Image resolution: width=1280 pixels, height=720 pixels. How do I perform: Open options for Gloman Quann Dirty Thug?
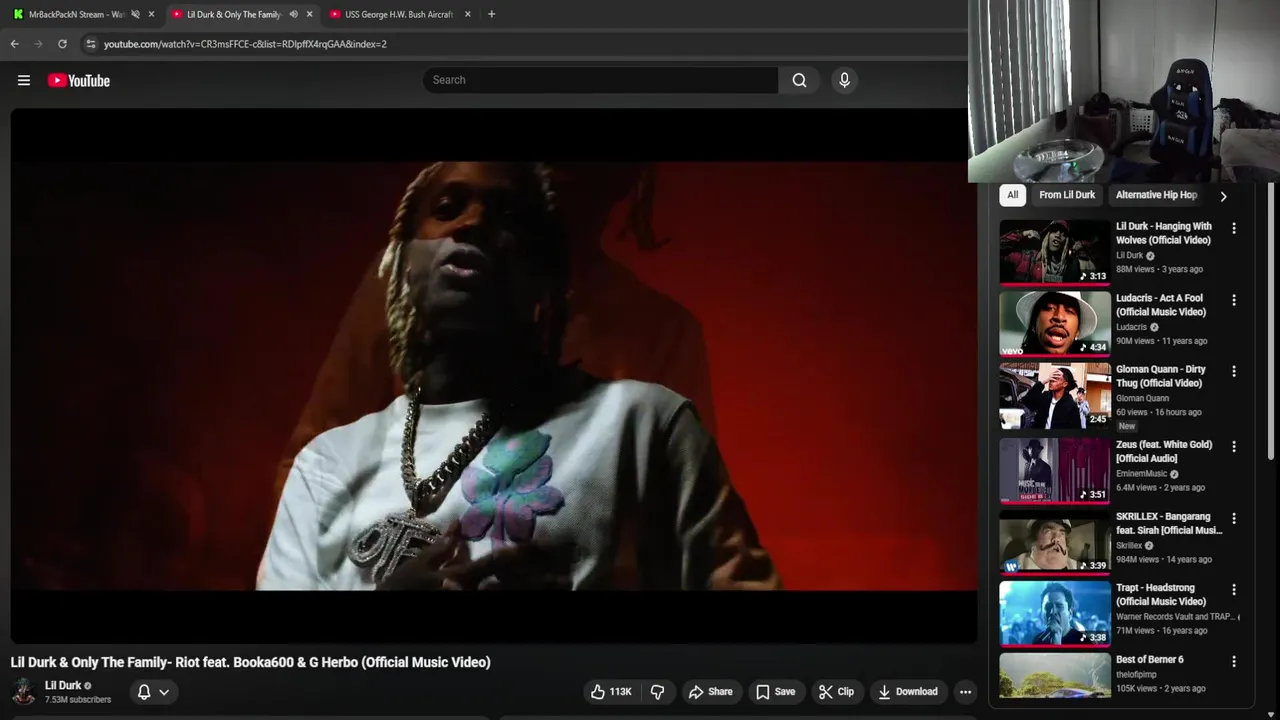(1234, 371)
